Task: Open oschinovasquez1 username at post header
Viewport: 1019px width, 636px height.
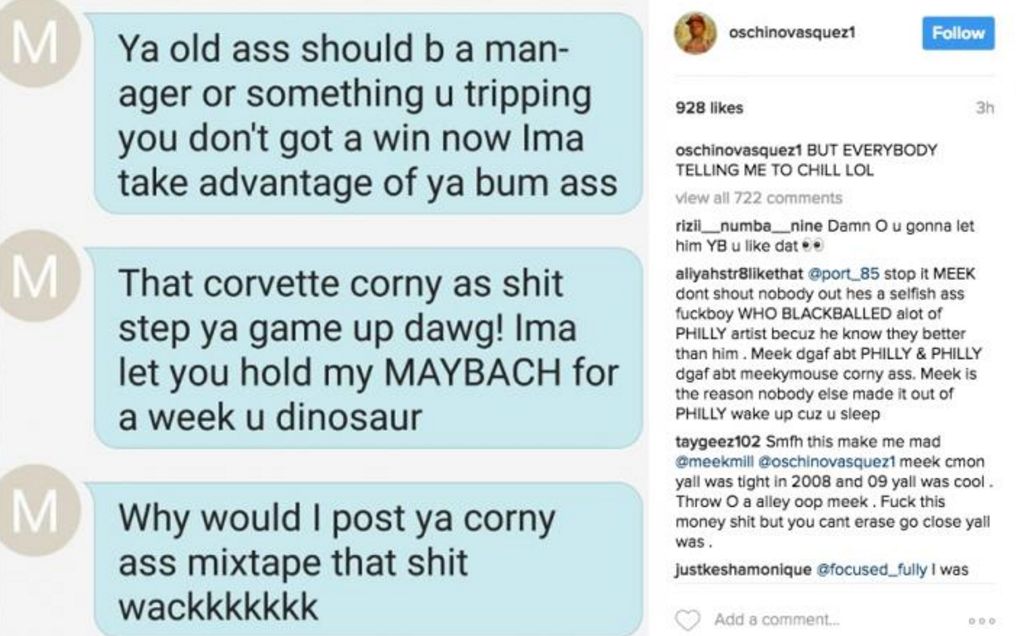Action: point(792,32)
